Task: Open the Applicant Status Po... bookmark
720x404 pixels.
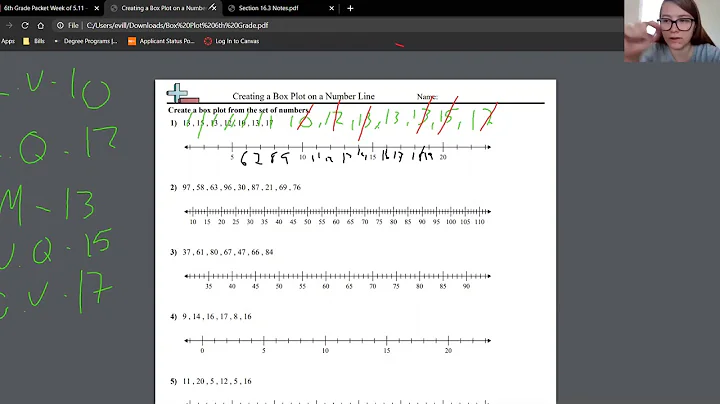Action: pos(161,41)
